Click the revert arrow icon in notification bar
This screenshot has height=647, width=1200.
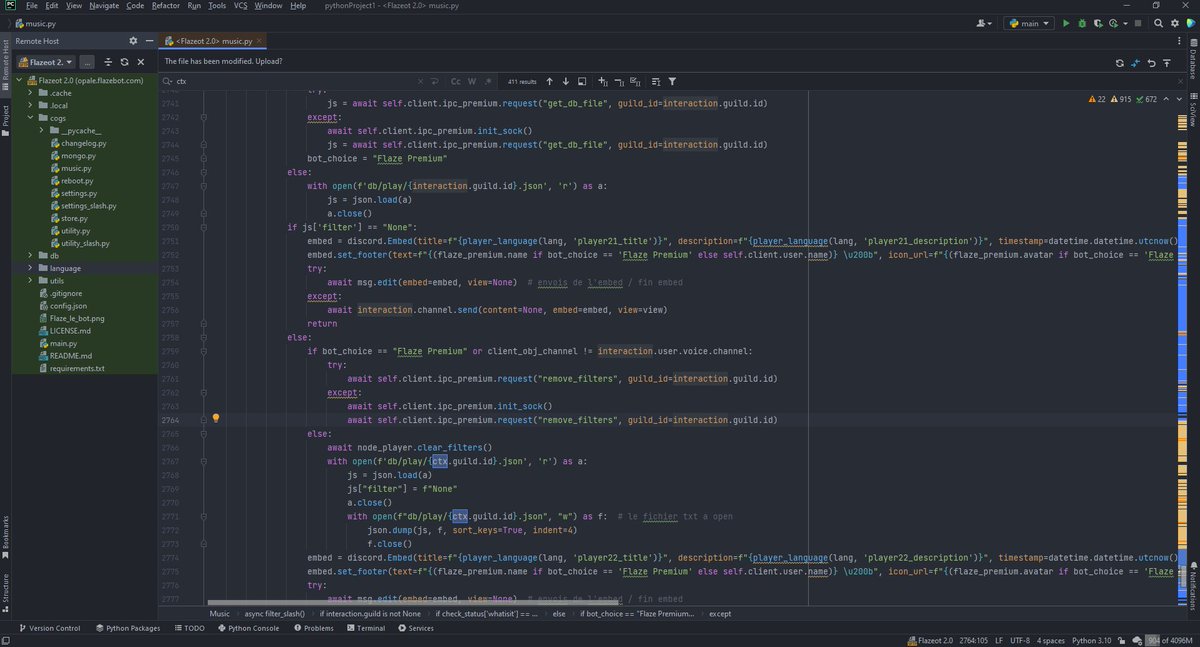1151,62
